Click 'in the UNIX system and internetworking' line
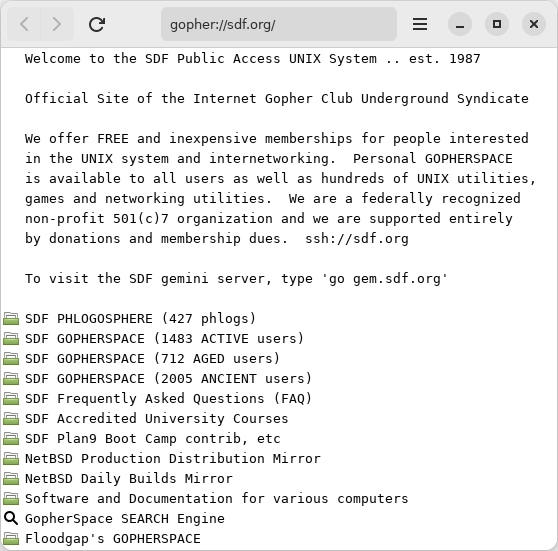Image resolution: width=558 pixels, height=551 pixels. point(269,159)
